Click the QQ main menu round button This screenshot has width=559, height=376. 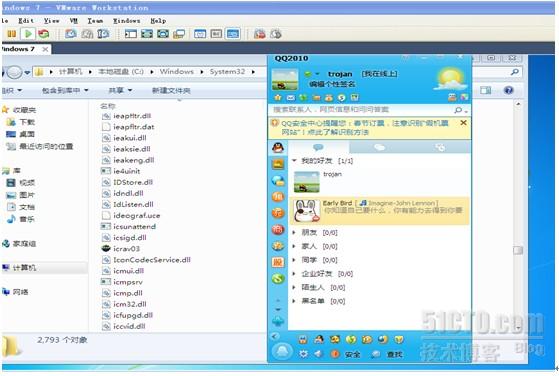point(282,351)
